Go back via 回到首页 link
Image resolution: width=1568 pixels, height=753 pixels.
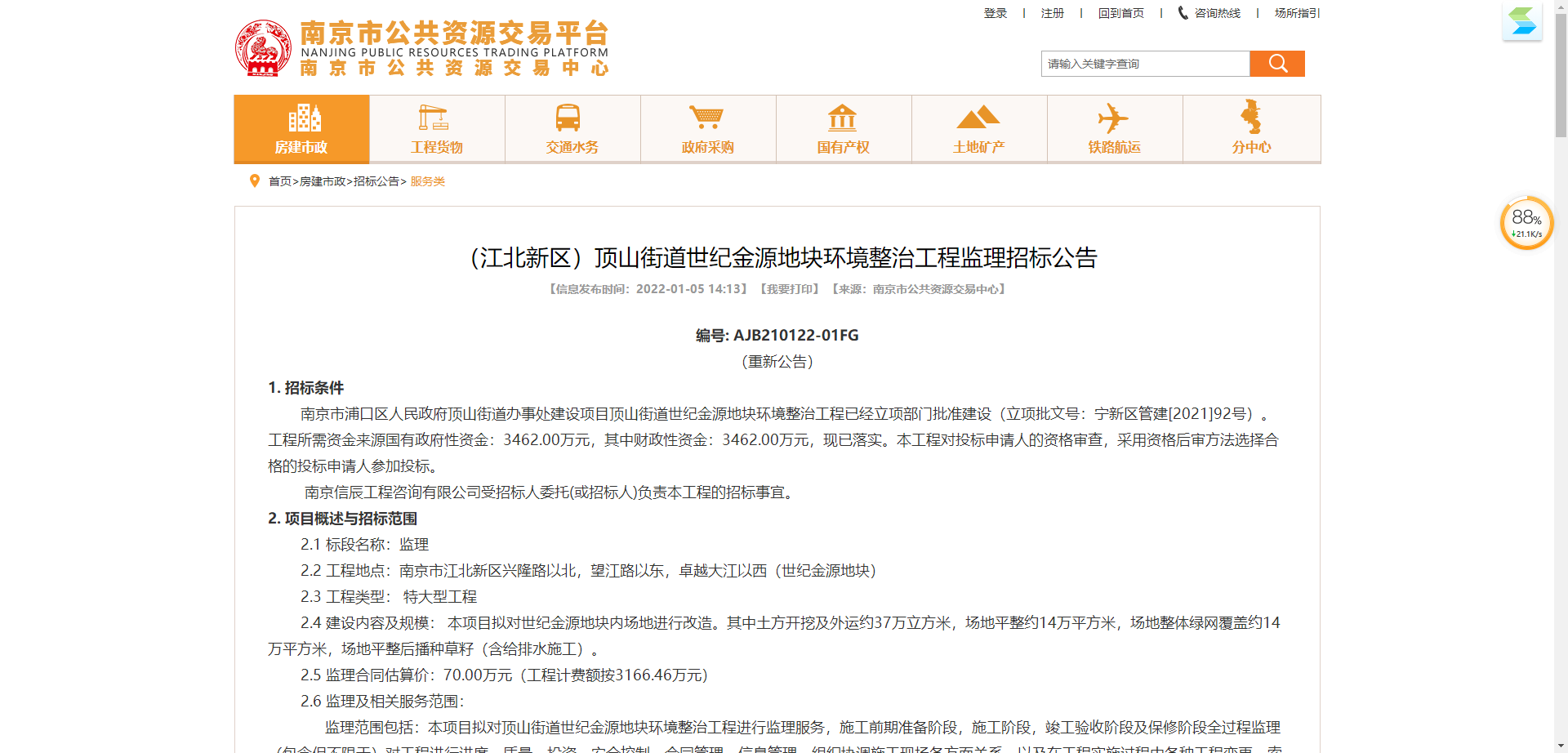click(x=1120, y=13)
